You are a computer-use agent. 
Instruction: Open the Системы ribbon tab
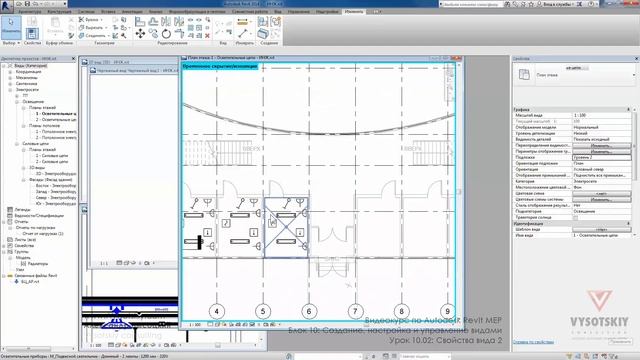86,11
